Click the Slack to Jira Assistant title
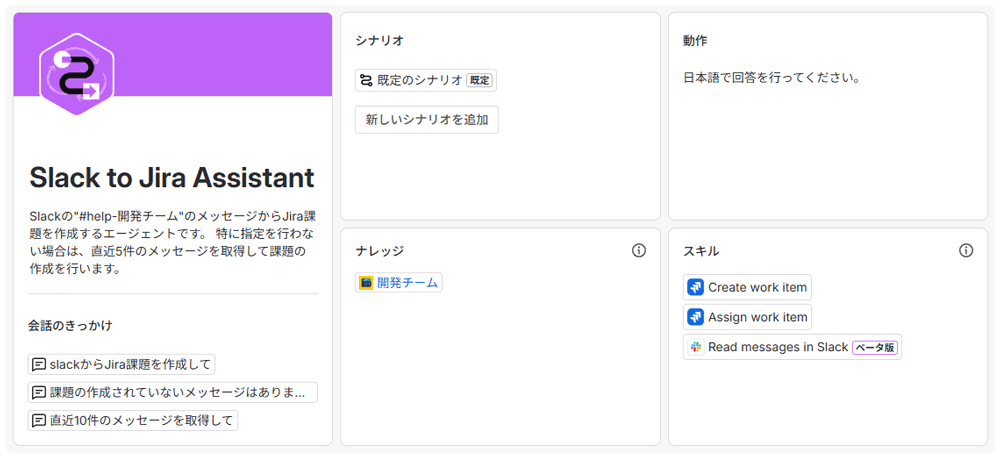The width and height of the screenshot is (1000, 456). coord(172,178)
